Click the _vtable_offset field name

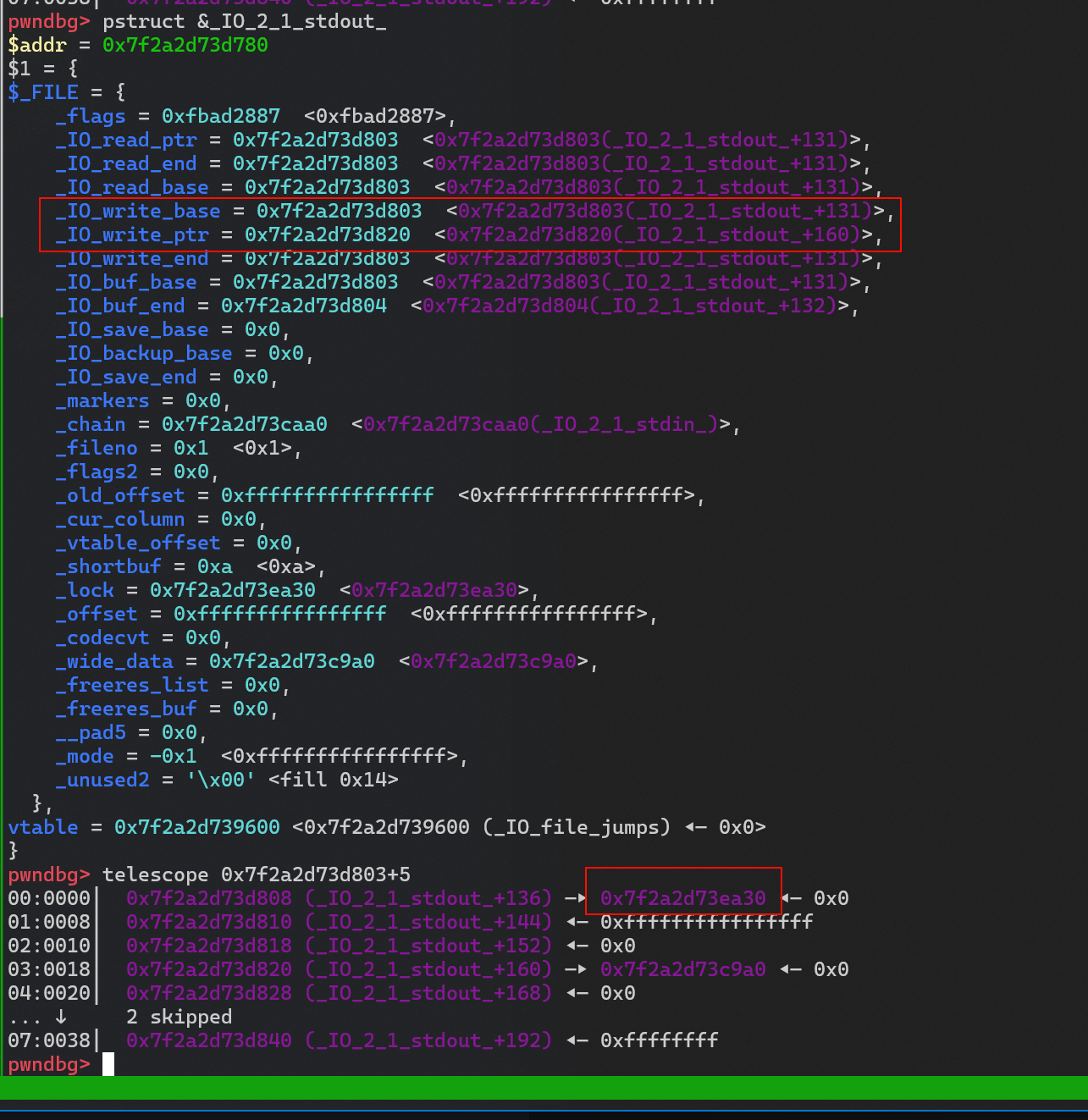[138, 543]
